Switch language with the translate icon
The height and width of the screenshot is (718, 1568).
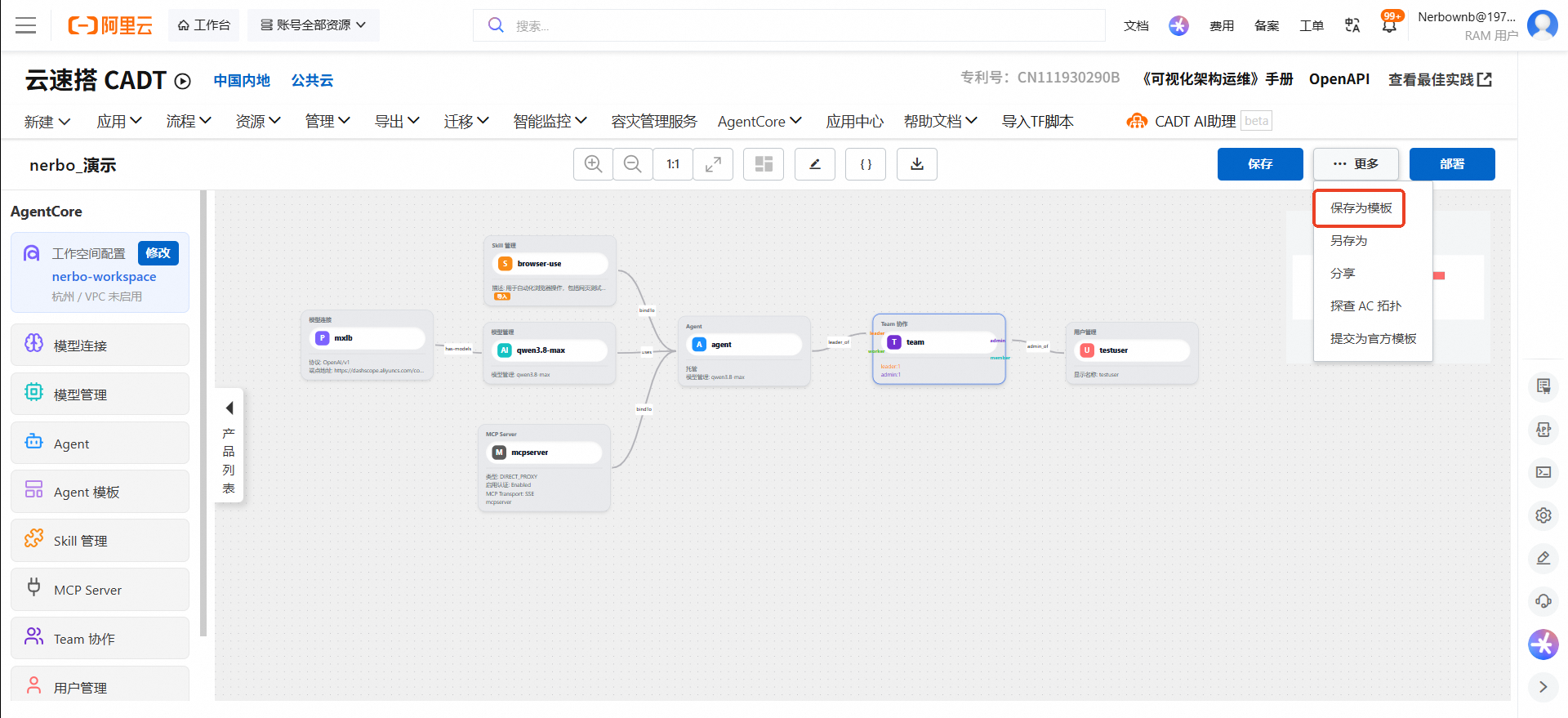(1352, 25)
